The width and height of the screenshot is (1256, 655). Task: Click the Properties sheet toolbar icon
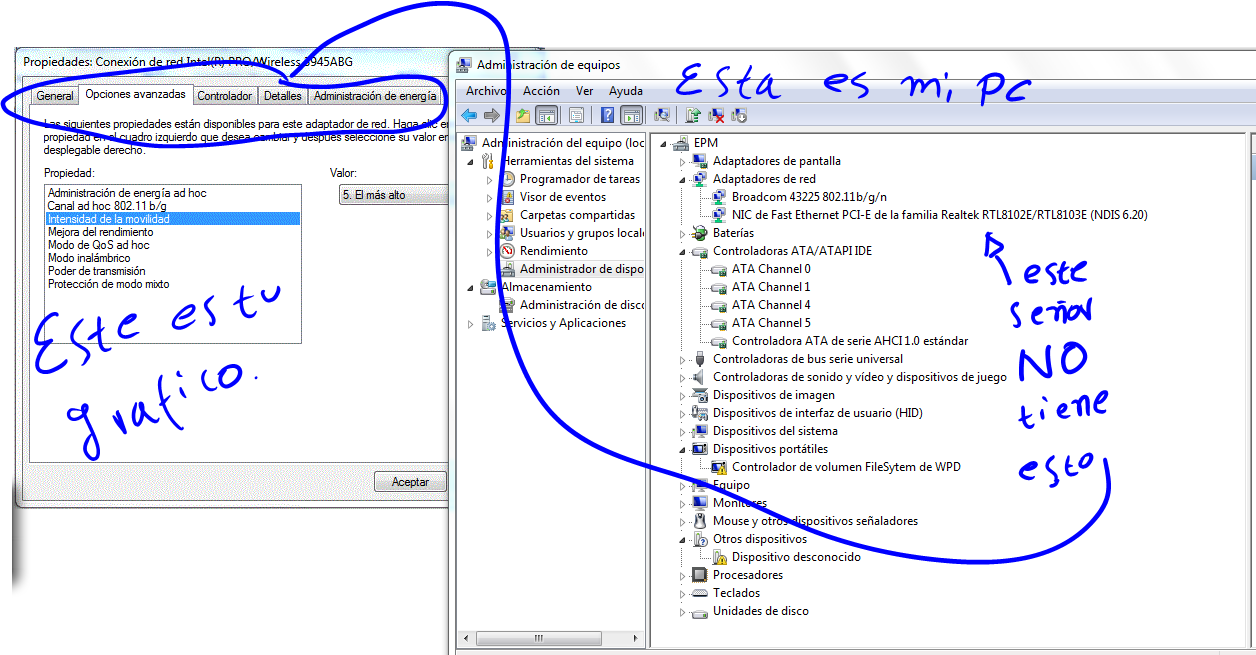click(x=576, y=116)
